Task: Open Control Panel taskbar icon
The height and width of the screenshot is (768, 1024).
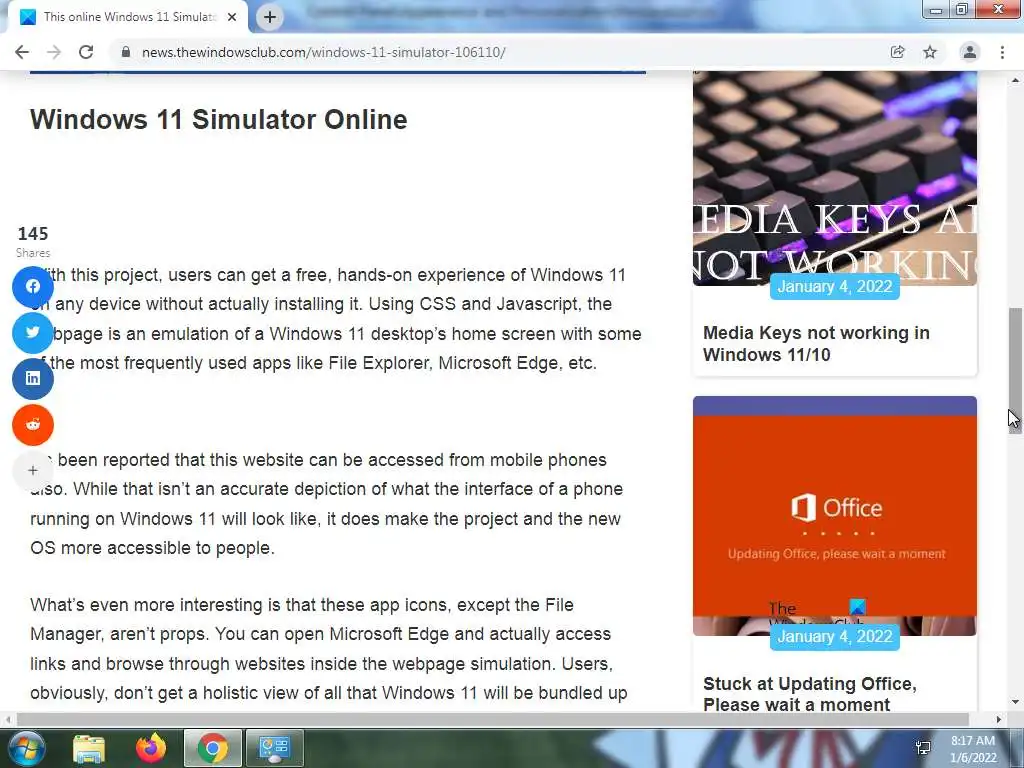Action: [x=274, y=748]
